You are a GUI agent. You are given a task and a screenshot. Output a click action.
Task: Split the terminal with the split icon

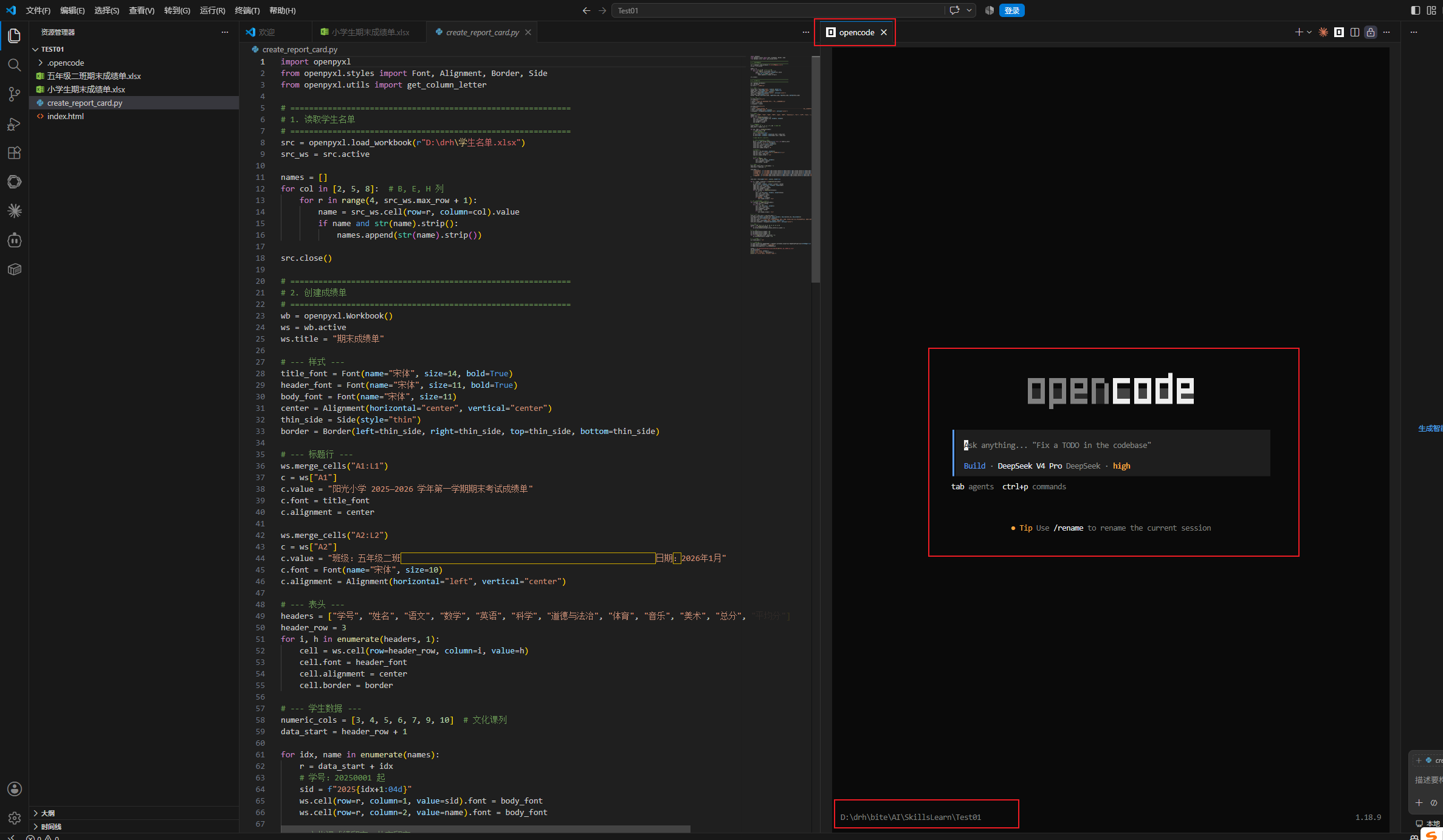1354,32
